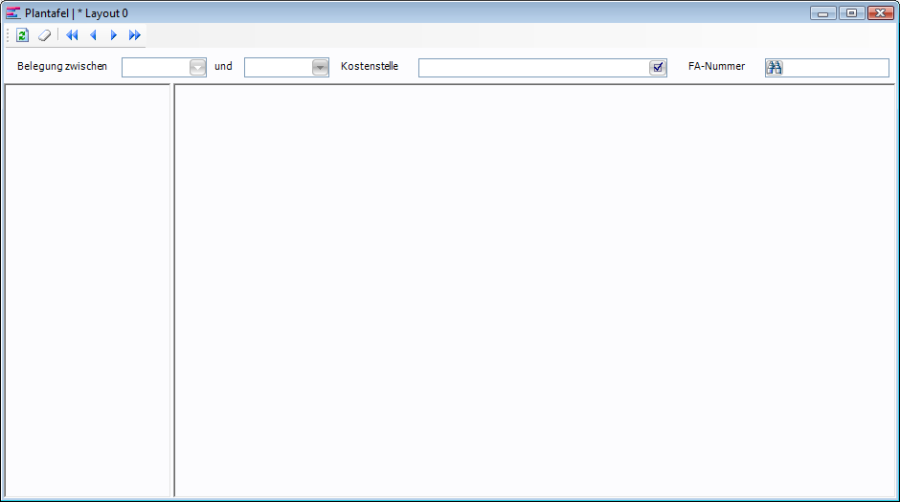
Task: Click the checkmark selection button for Kostenstelle
Action: [x=657, y=67]
